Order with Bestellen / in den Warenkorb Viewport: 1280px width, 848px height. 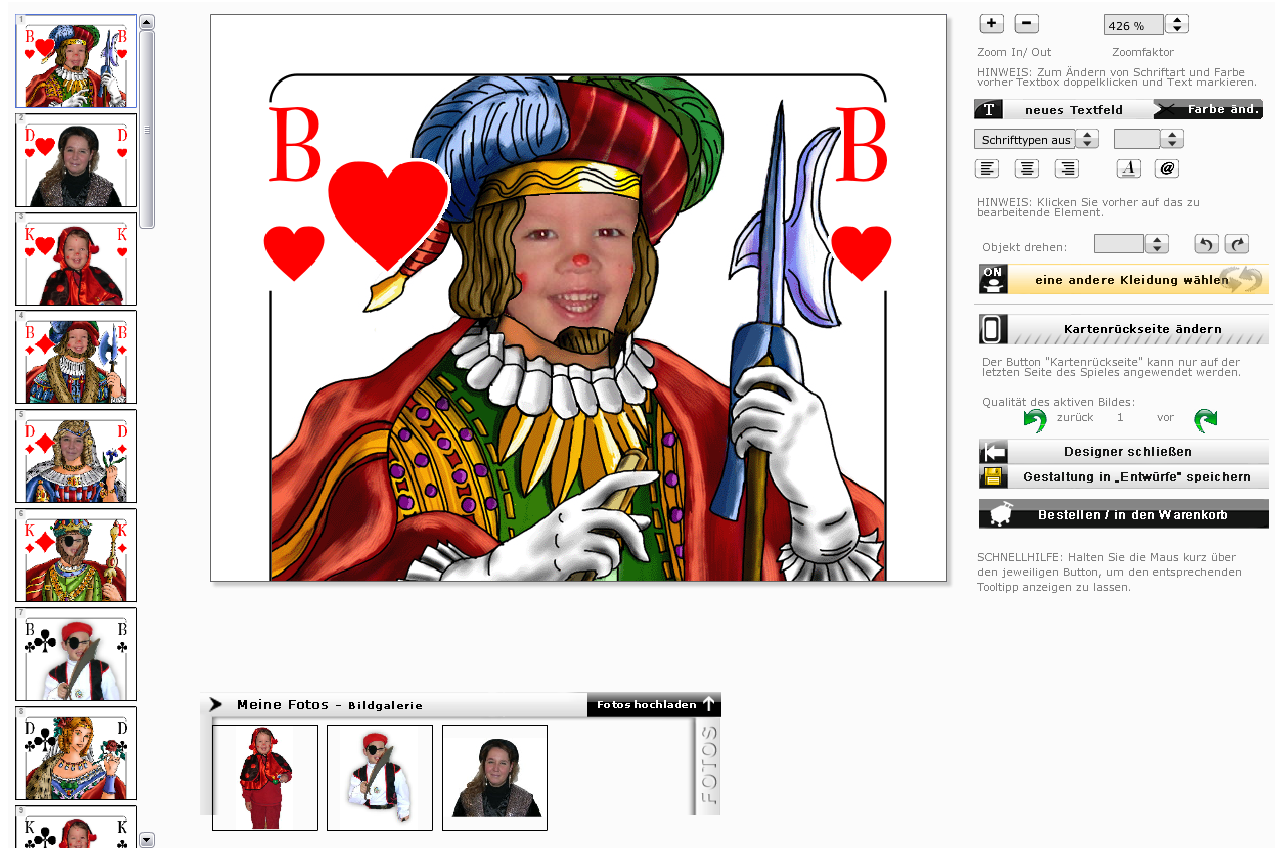click(x=1124, y=514)
